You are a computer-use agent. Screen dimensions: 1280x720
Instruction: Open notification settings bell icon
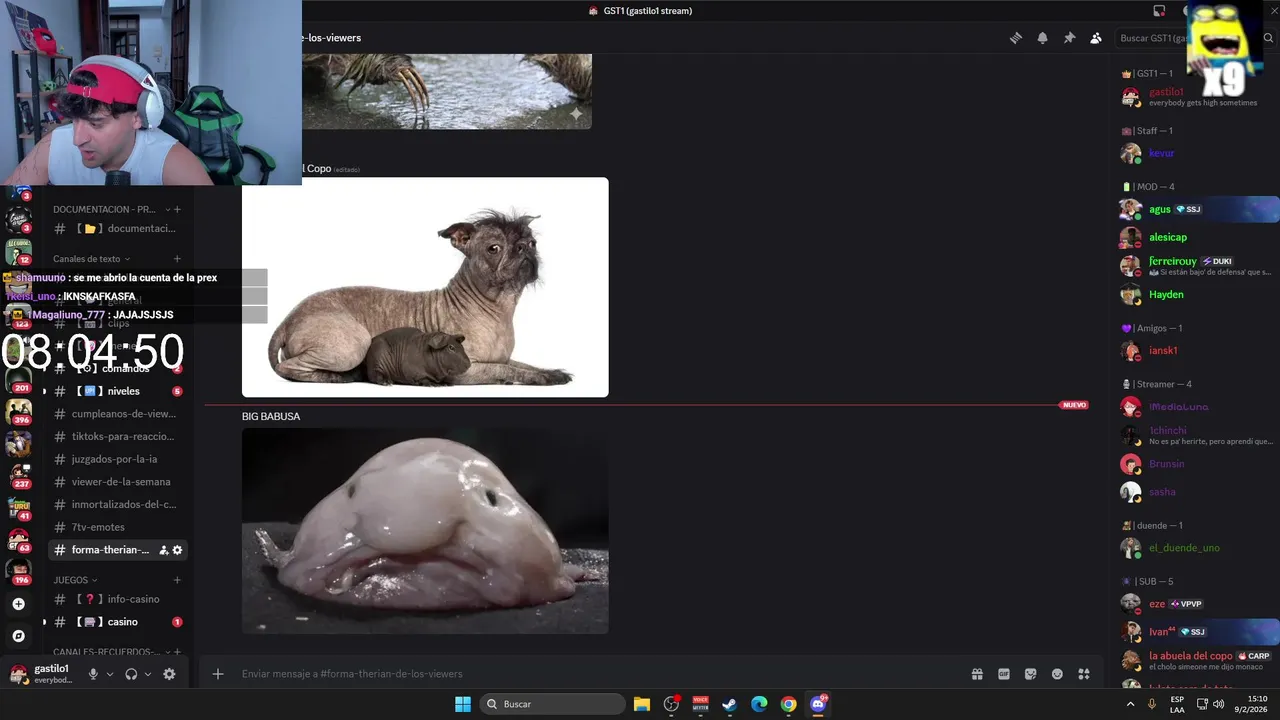[x=1042, y=38]
